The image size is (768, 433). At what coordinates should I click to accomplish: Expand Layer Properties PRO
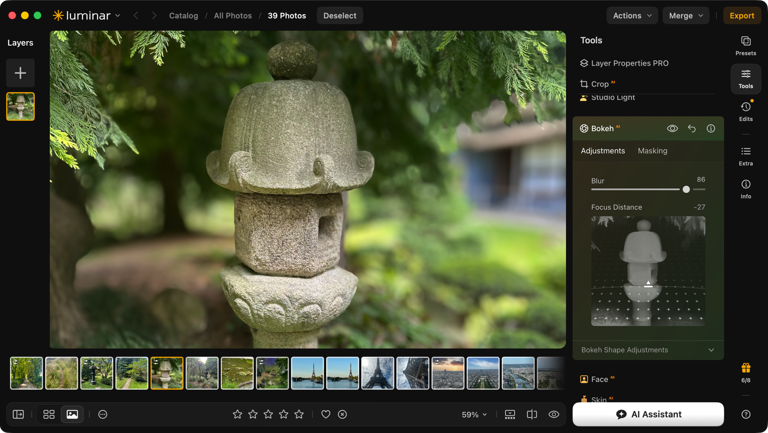point(624,63)
